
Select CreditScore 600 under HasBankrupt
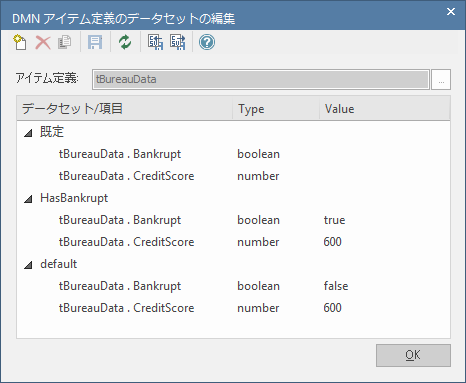(x=332, y=242)
